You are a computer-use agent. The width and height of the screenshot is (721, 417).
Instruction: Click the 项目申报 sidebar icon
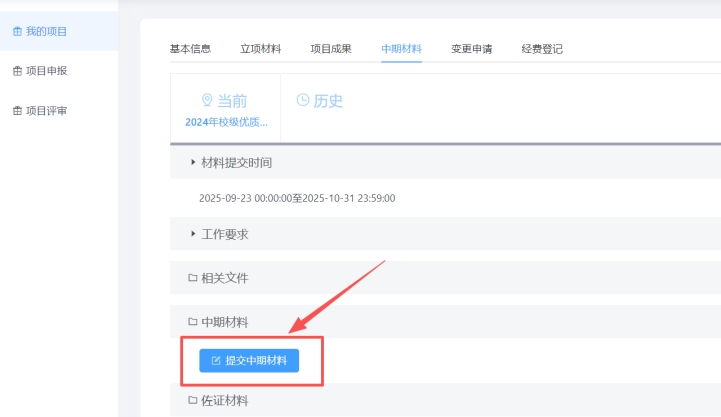pyautogui.click(x=17, y=71)
